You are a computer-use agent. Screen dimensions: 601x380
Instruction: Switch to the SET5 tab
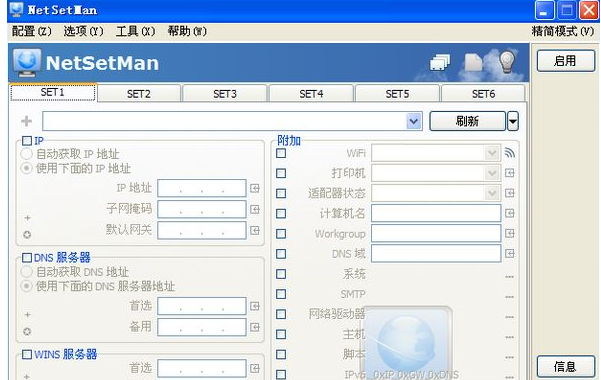pyautogui.click(x=397, y=94)
